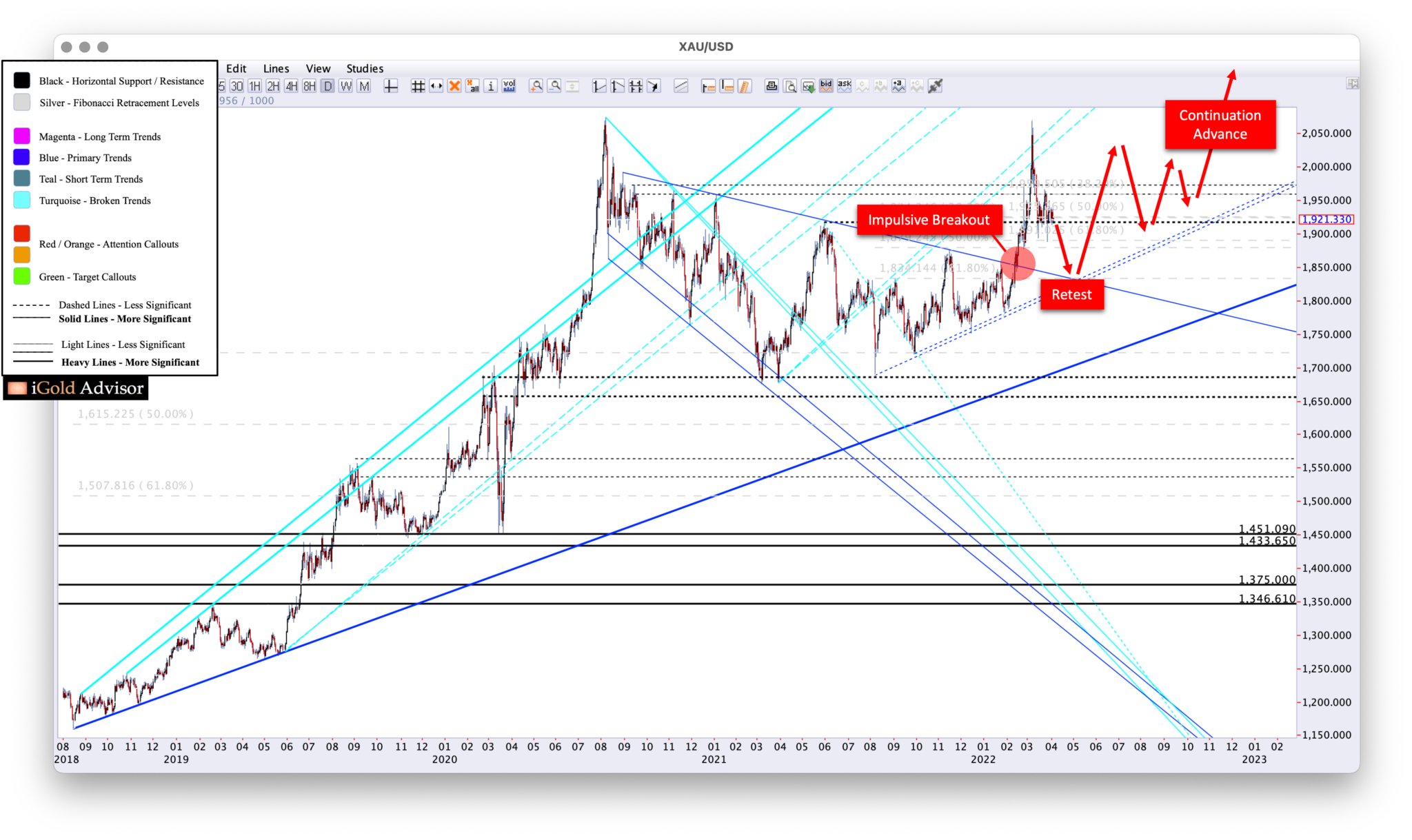Image resolution: width=1412 pixels, height=840 pixels.
Task: Select the bar chart style icon
Action: (x=599, y=86)
